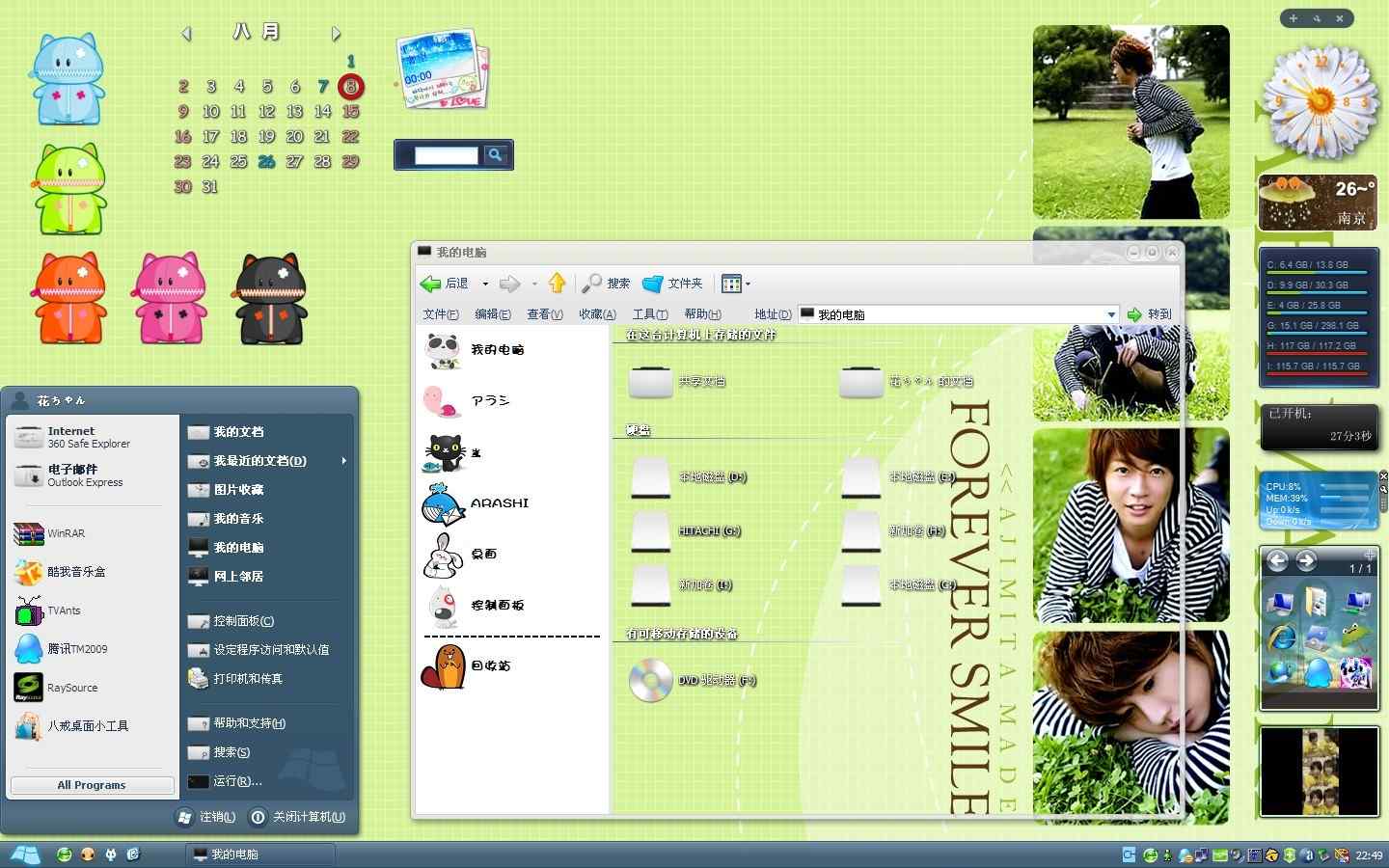Open the 文件(F) menu
Screen dimensions: 1389x868
coord(441,314)
